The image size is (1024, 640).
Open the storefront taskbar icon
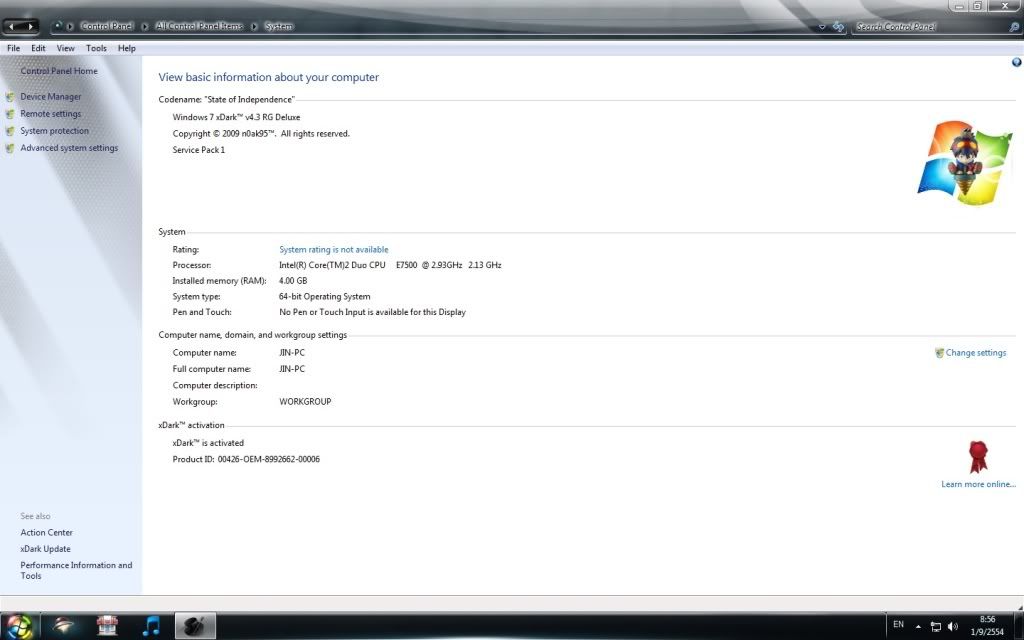[107, 626]
